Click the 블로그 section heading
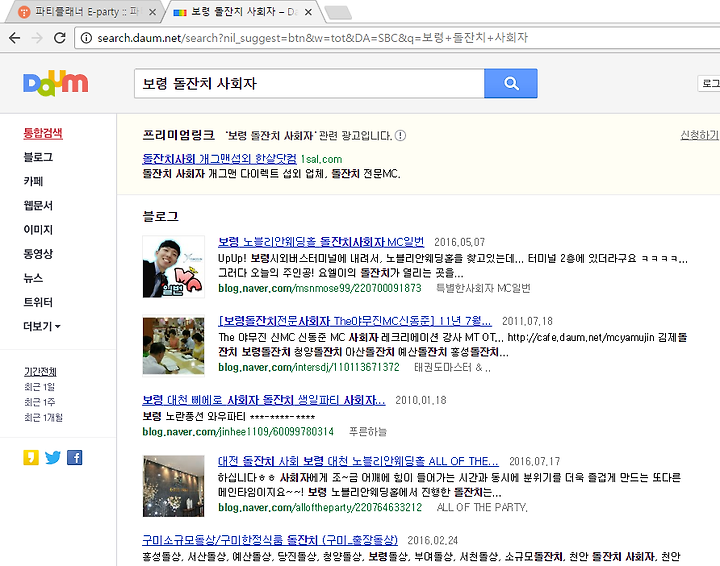 pyautogui.click(x=160, y=216)
